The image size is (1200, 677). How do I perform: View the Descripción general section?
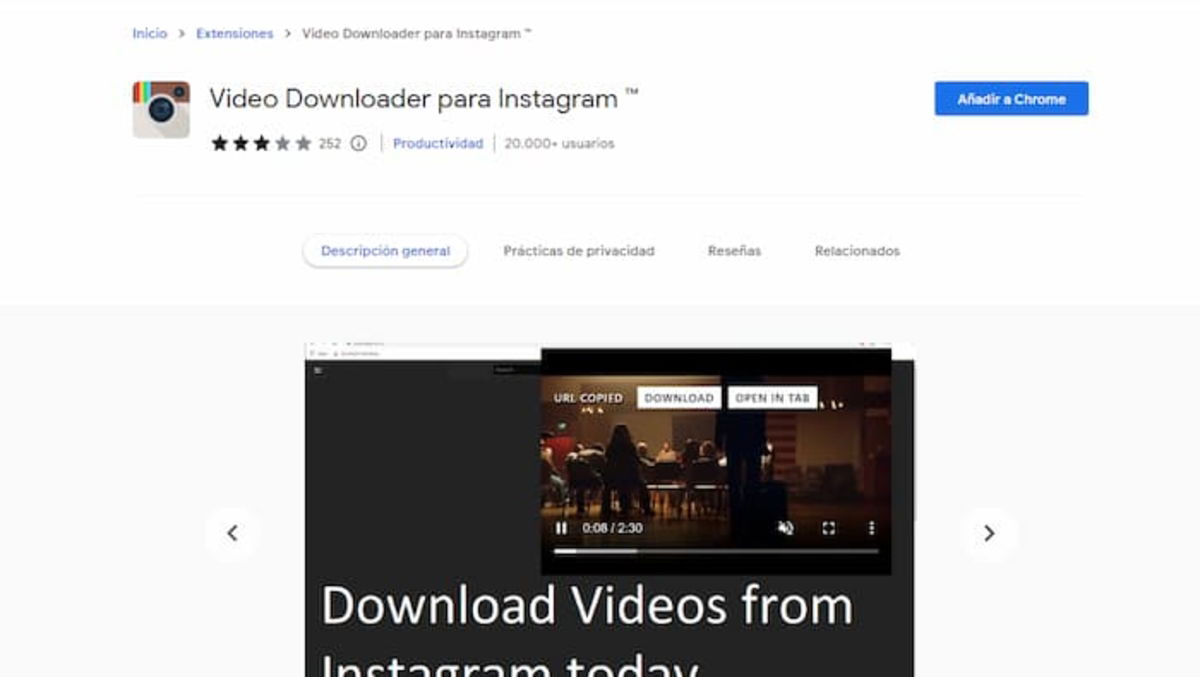384,251
